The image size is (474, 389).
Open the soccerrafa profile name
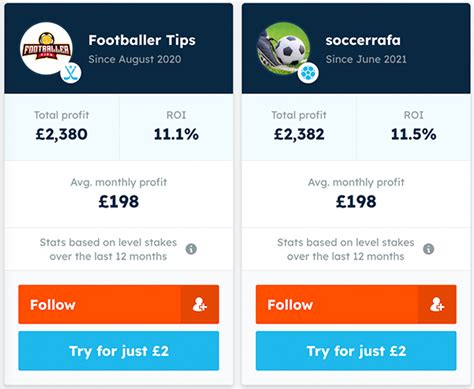[x=363, y=40]
